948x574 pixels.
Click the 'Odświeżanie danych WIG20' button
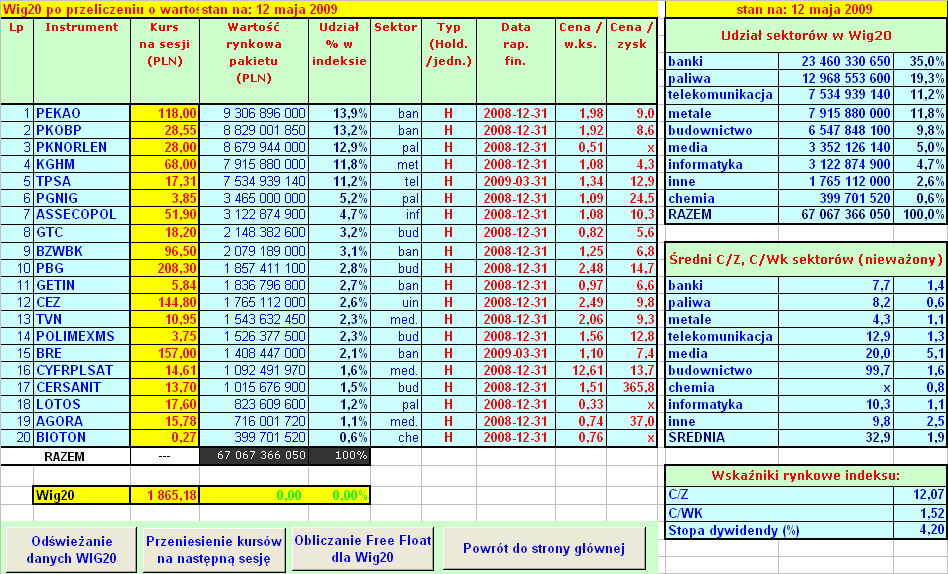(x=71, y=549)
